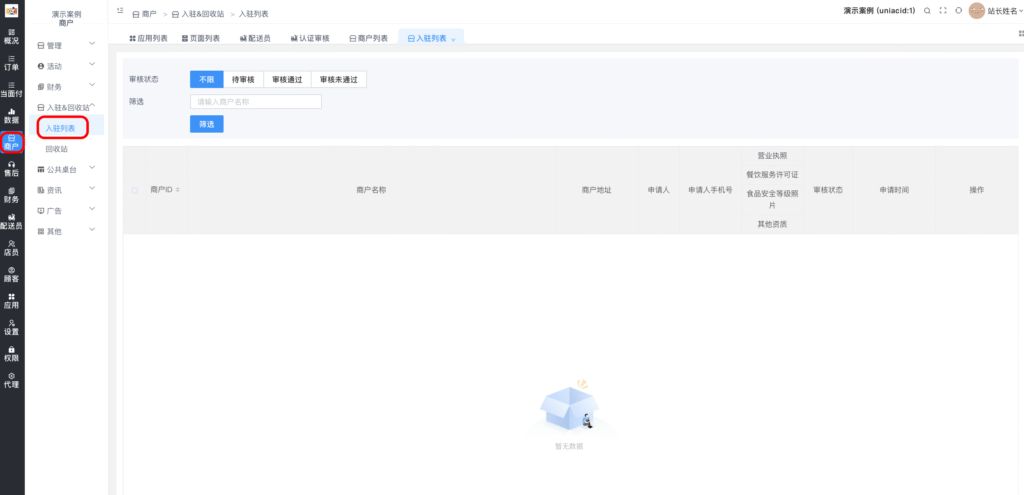Screen dimensions: 1024x495
Task: Expand the 管理 submenu
Action: [x=67, y=45]
